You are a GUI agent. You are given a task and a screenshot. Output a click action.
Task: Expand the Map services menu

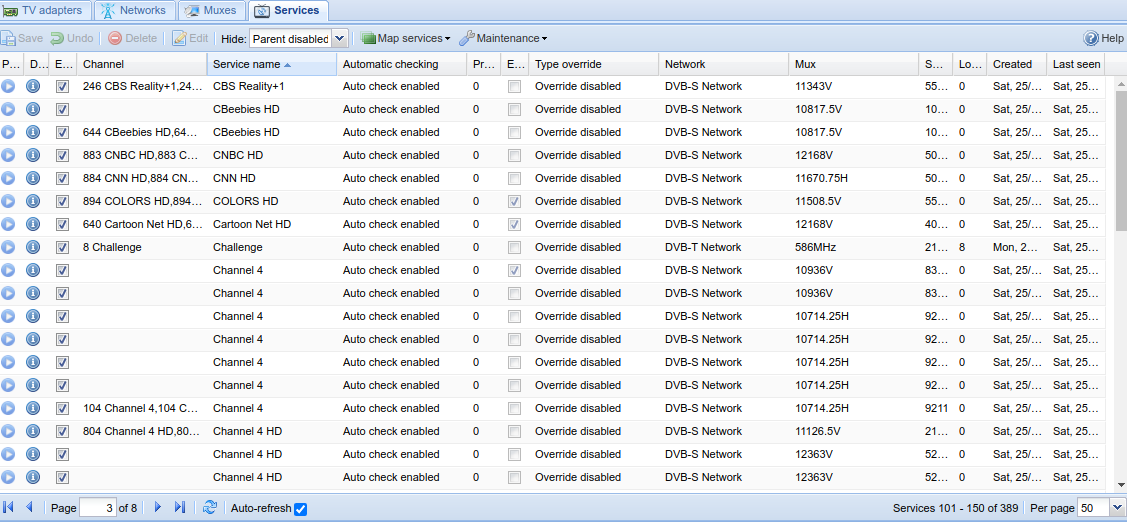point(406,38)
